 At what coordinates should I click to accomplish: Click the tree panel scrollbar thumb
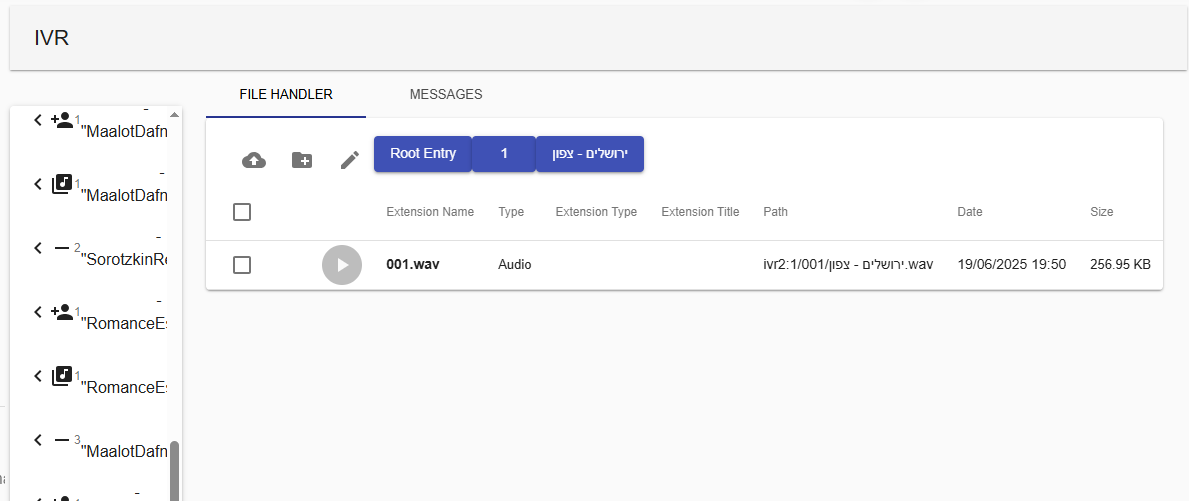[174, 471]
